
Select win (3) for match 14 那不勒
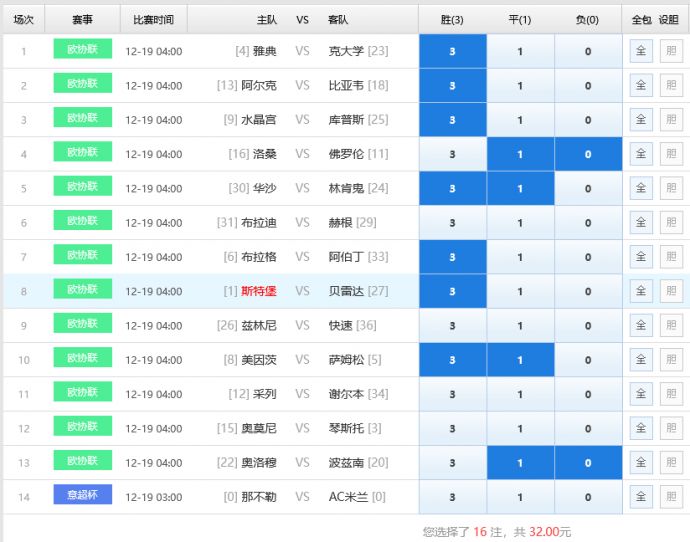pos(452,497)
